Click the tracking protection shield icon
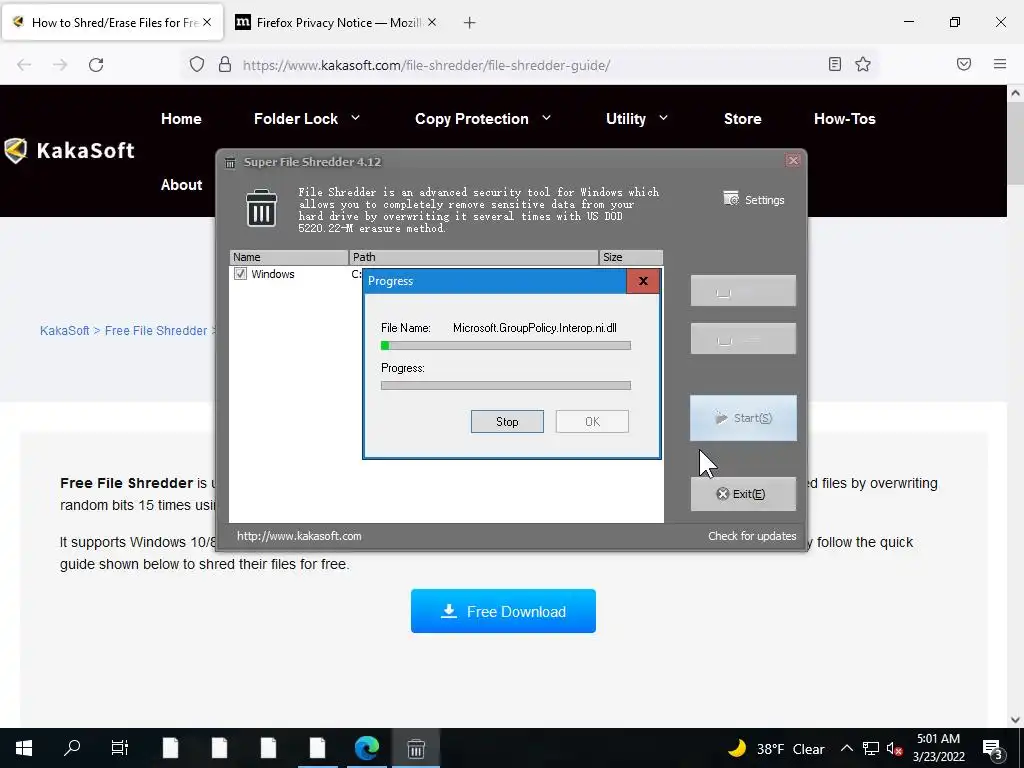Screen dimensions: 1024x768 pos(197,65)
